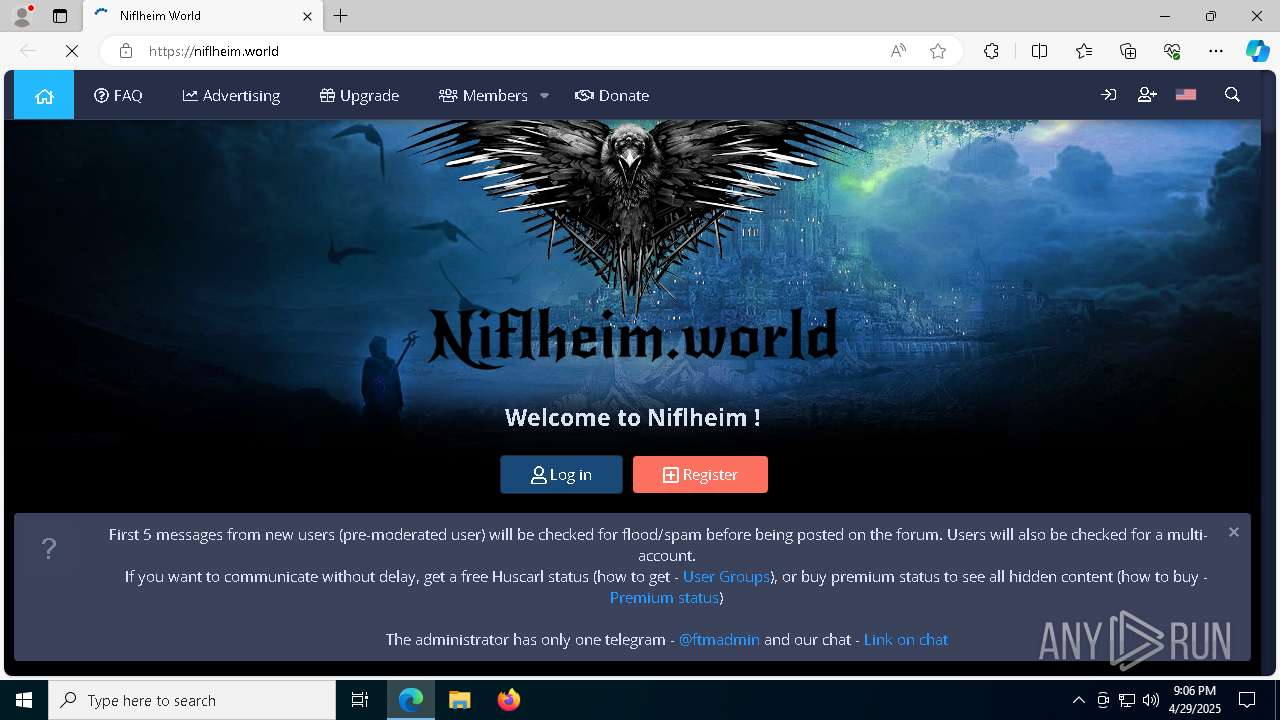Click the register user-plus icon in navbar

(x=1147, y=95)
